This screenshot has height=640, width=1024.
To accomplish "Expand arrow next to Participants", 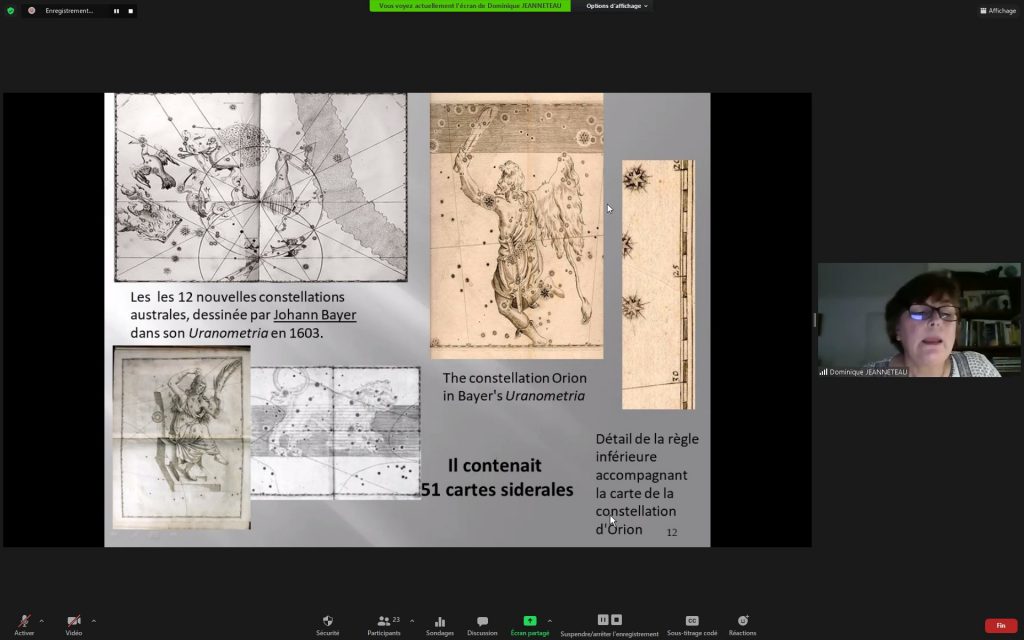I will click(411, 620).
